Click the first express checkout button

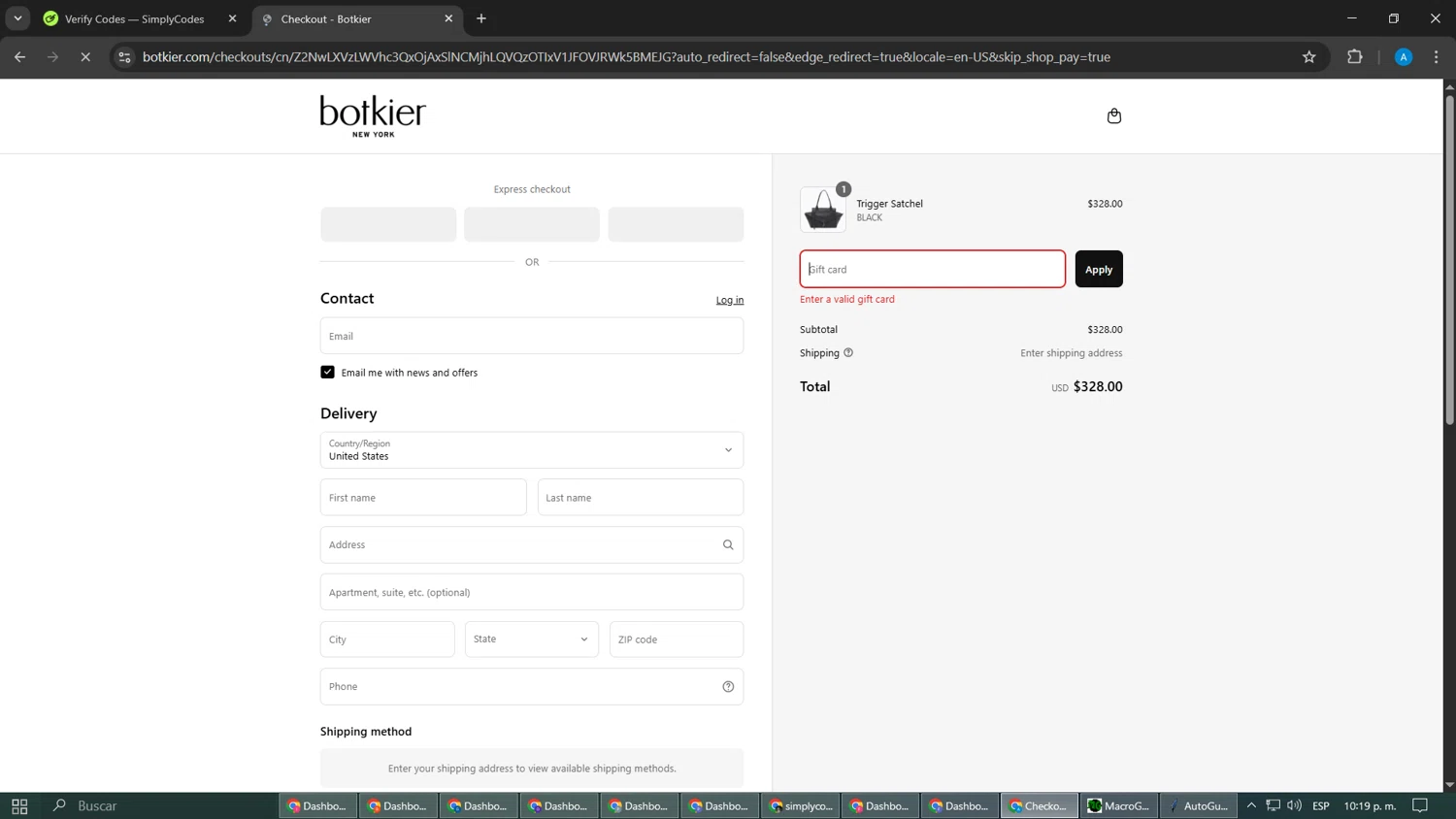388,224
